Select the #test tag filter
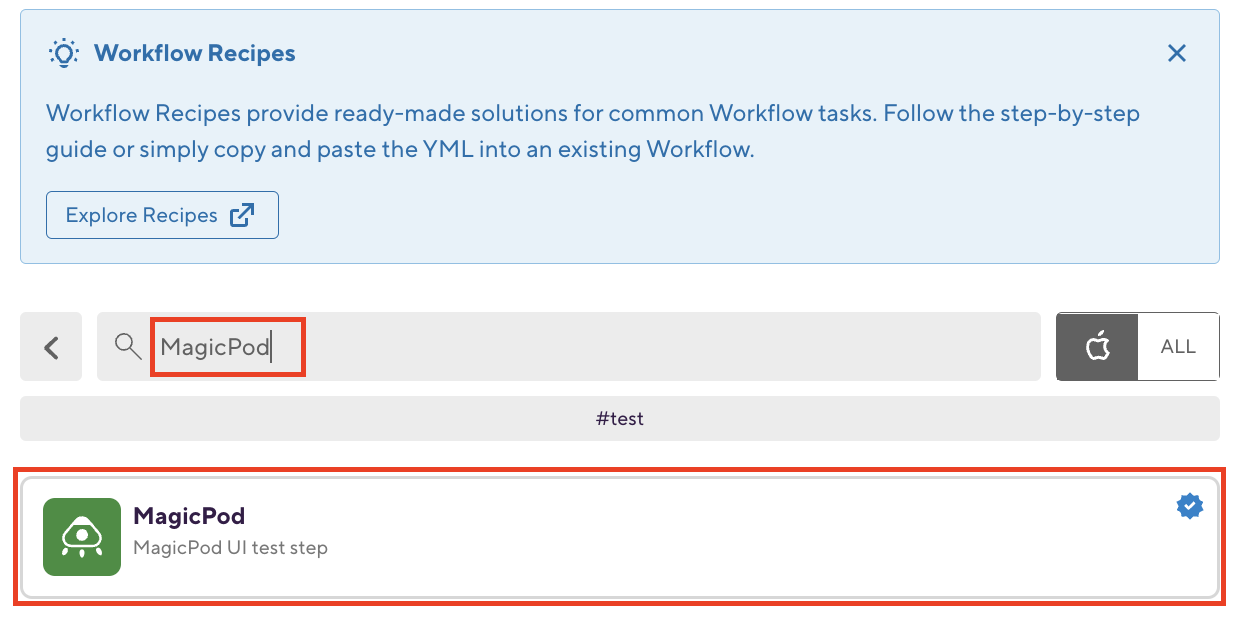The width and height of the screenshot is (1240, 617). tap(620, 418)
